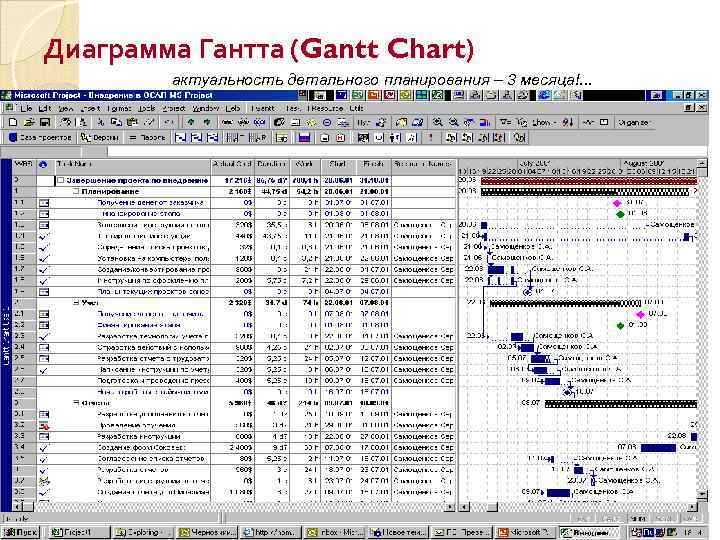Open the Show outline dropdown
Viewport: 720px width, 540px height.
pos(545,122)
